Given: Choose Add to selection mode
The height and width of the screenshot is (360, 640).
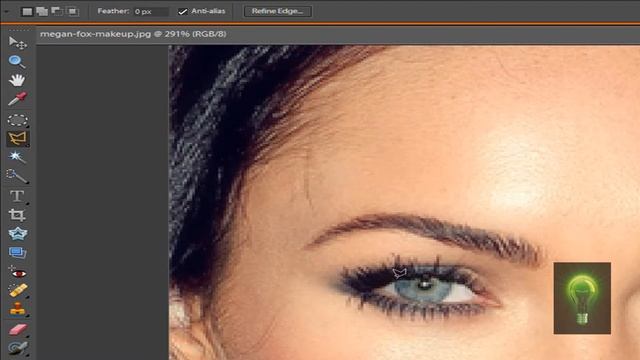Looking at the screenshot, I should 42,11.
